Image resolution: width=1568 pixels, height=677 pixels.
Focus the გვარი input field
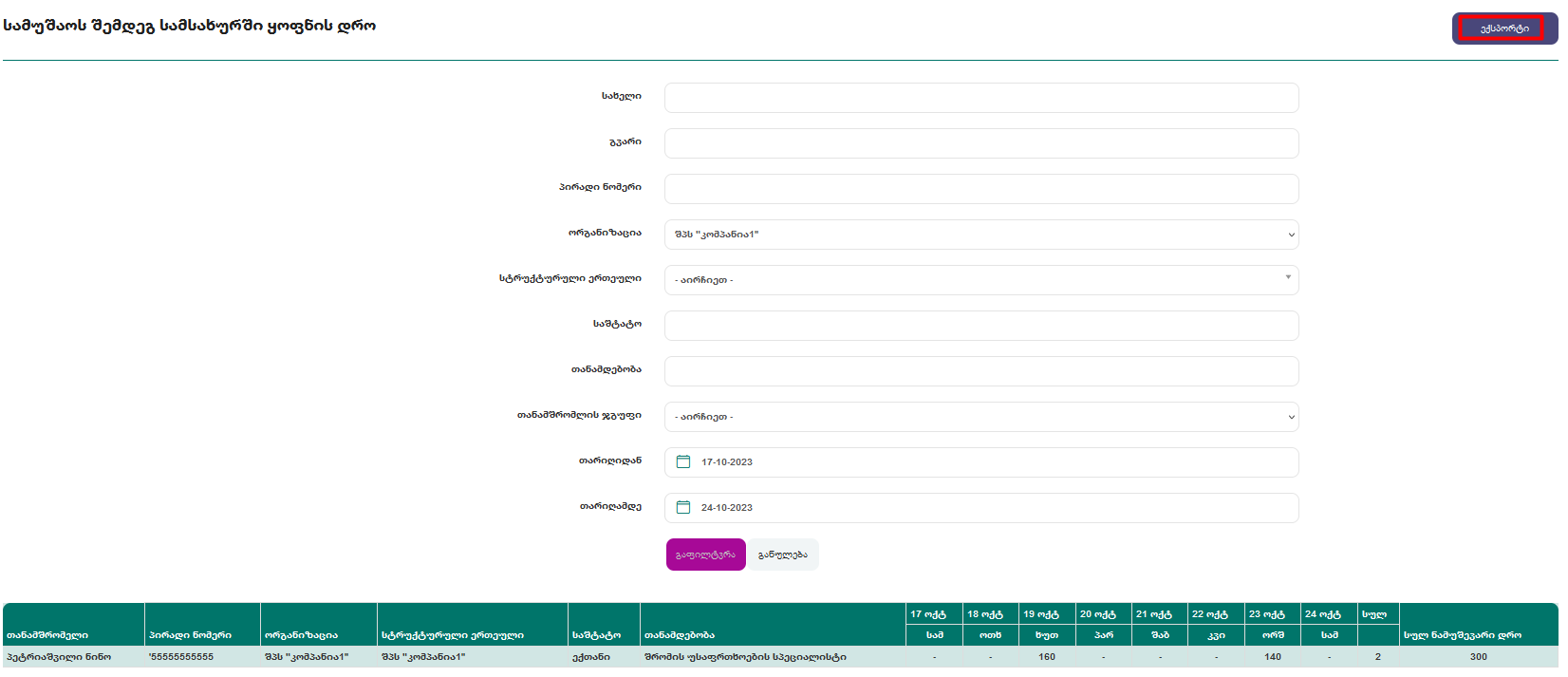[x=981, y=143]
